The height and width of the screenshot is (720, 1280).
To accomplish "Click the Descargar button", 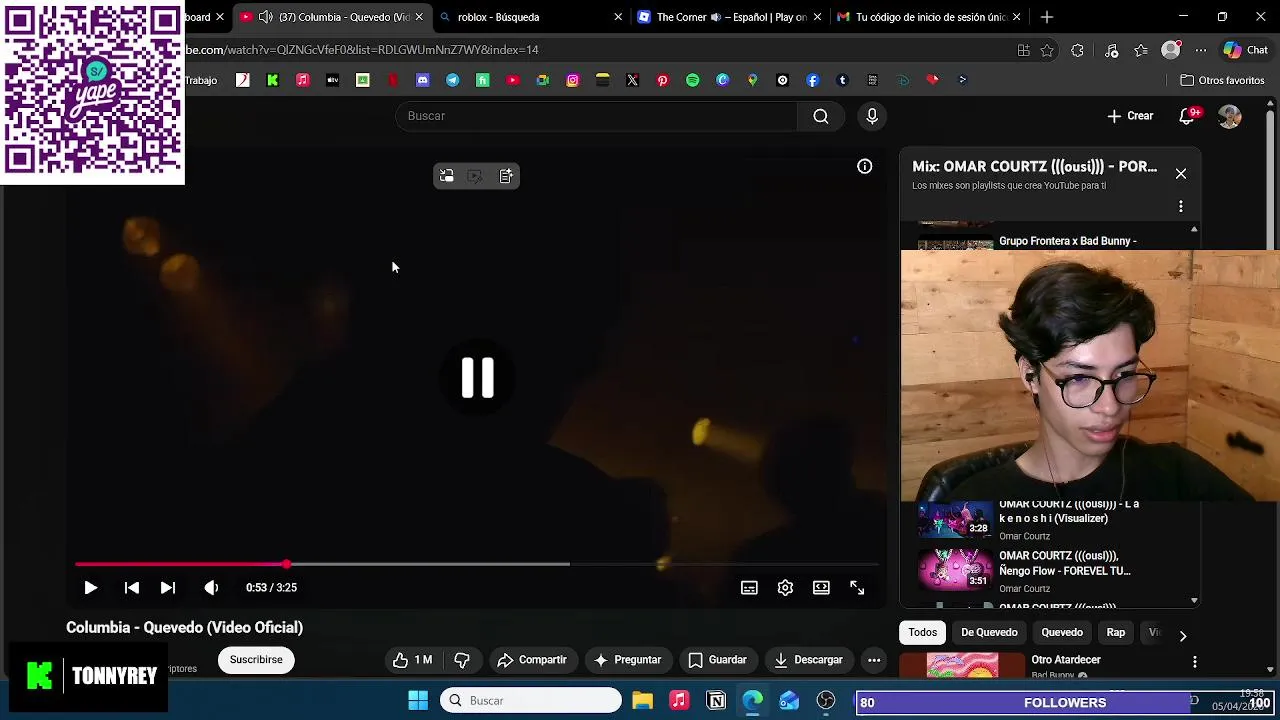I will click(x=809, y=660).
